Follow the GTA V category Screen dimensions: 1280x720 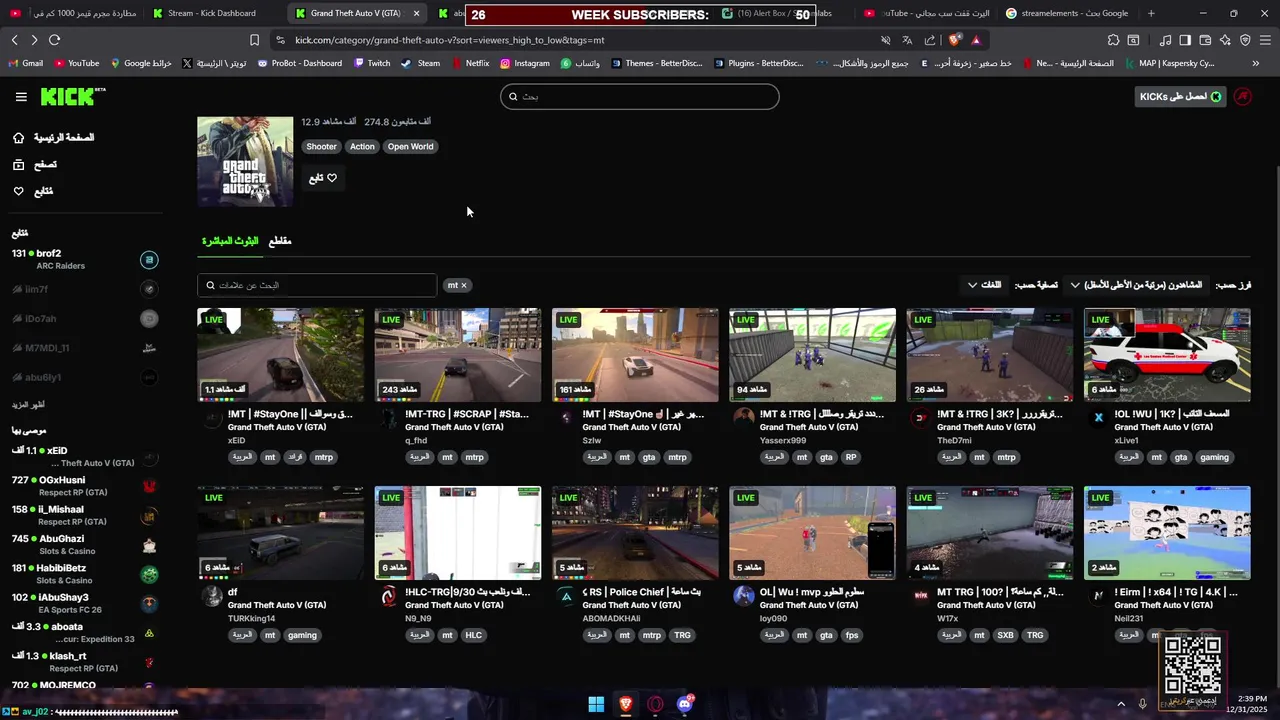[x=323, y=178]
